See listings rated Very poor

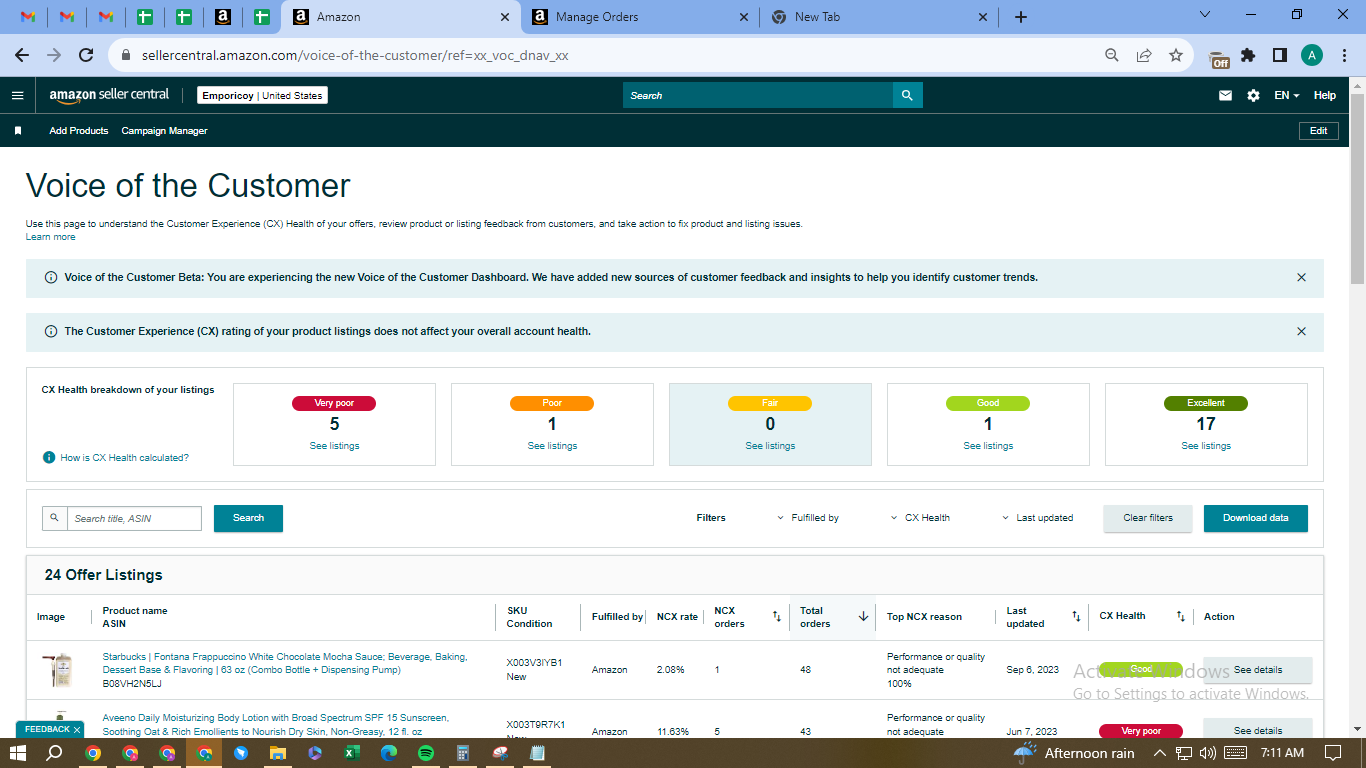pyautogui.click(x=335, y=446)
